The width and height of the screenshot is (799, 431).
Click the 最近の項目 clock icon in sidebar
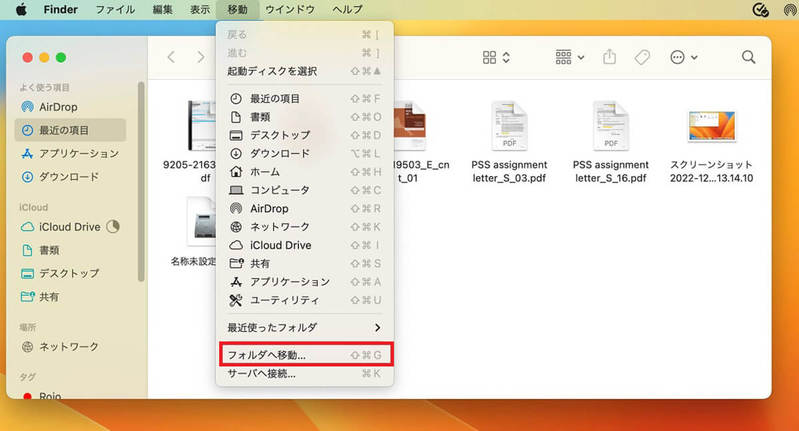(28, 130)
